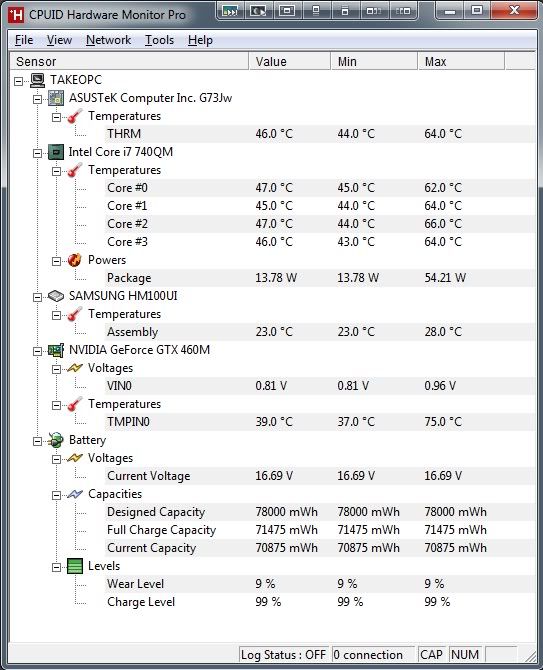Click the first title bar extension button

tap(230, 11)
